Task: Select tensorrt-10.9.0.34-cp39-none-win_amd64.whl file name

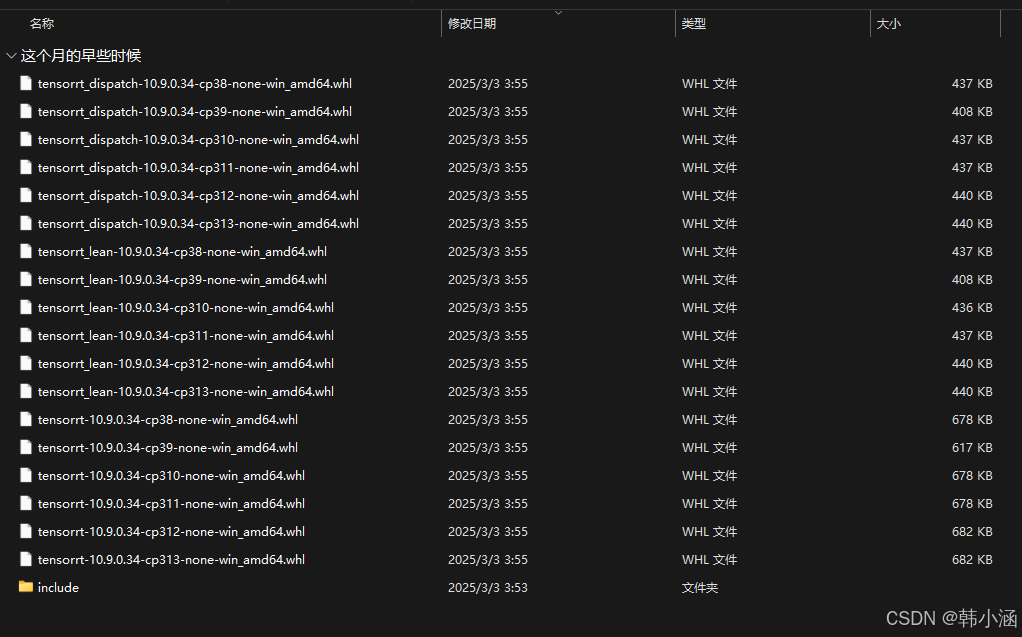Action: pyautogui.click(x=168, y=448)
